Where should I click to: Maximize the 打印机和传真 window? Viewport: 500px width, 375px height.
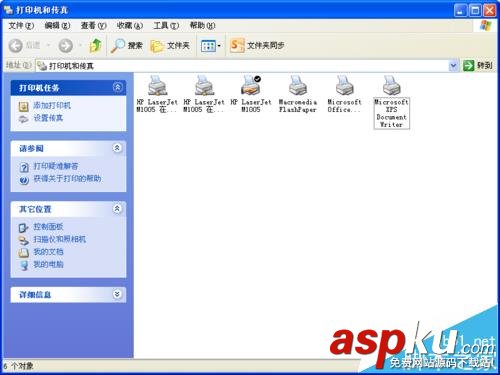point(475,10)
